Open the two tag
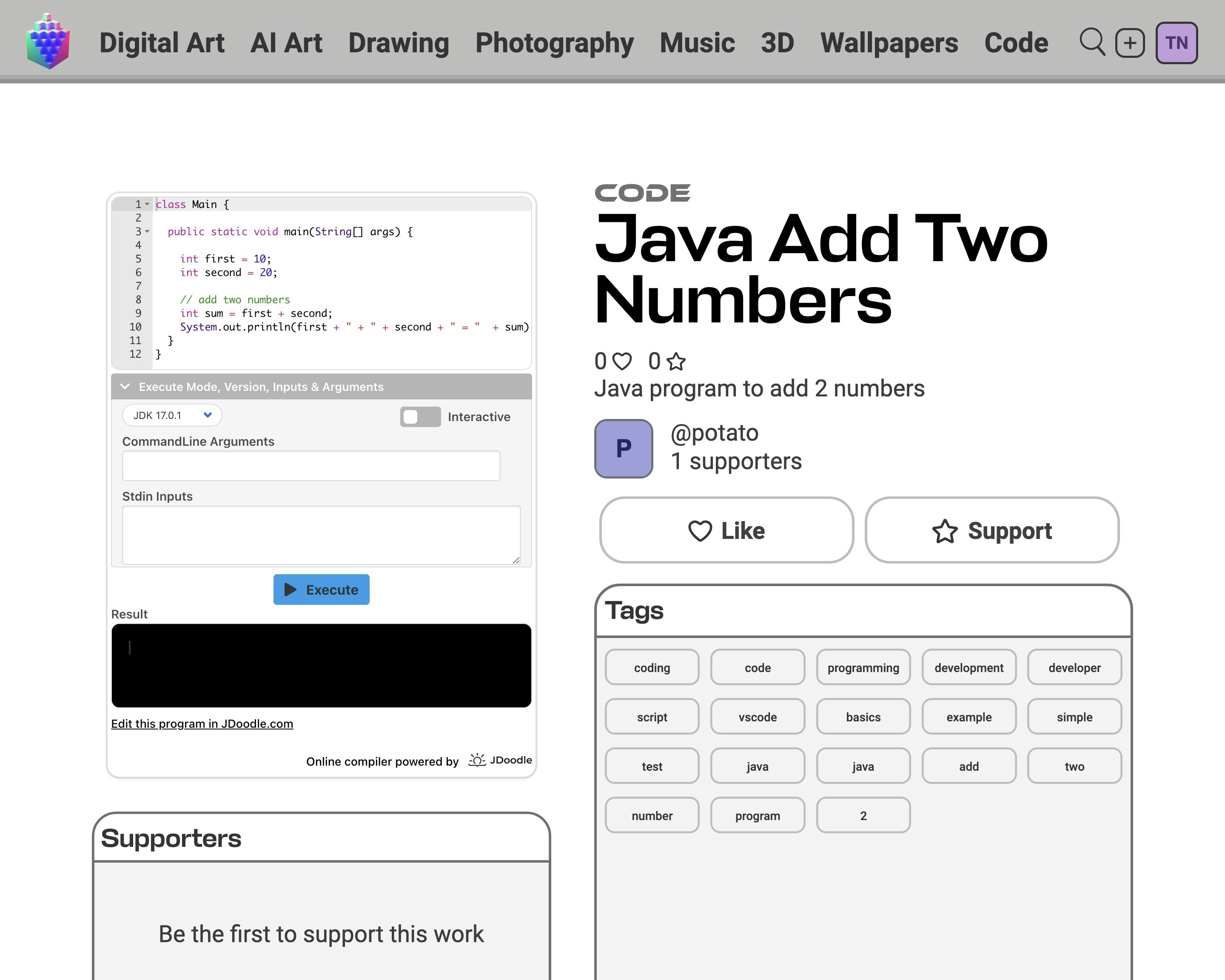This screenshot has height=980, width=1225. [x=1074, y=766]
